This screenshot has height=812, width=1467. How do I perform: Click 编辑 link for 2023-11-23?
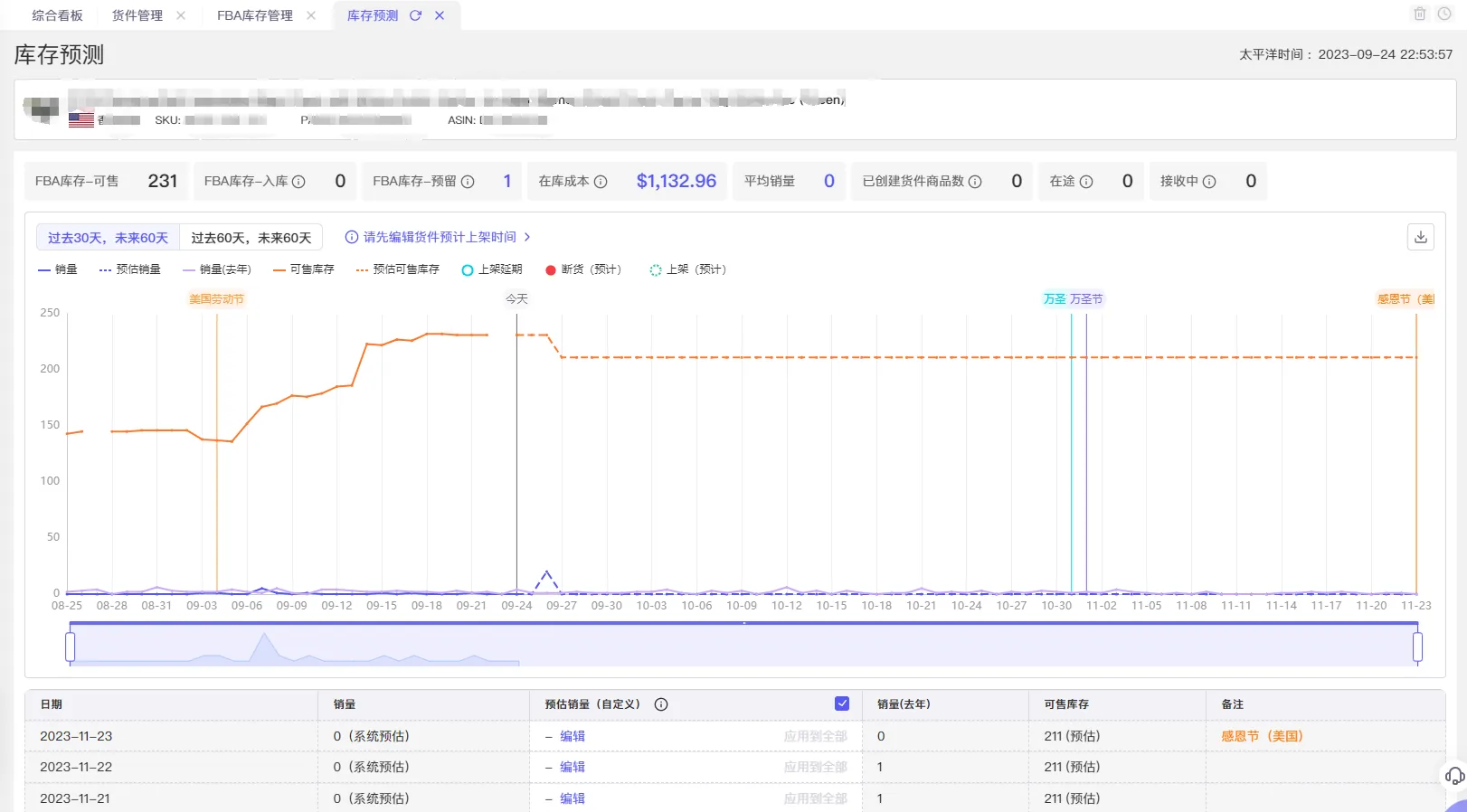[573, 736]
